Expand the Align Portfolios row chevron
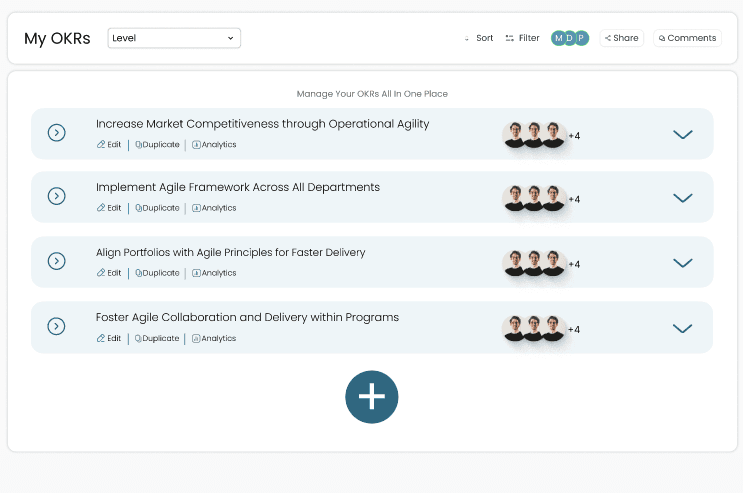Screen dimensions: 743x493 pyautogui.click(x=683, y=263)
